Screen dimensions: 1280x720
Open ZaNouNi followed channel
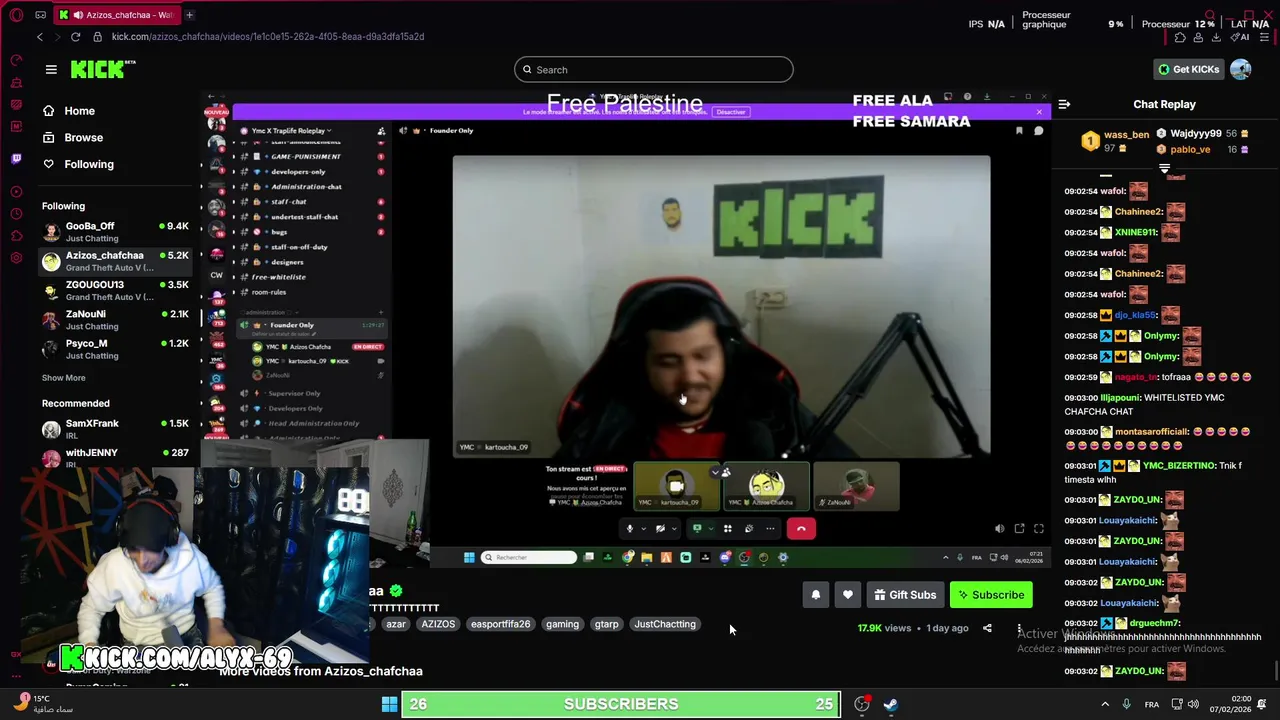point(115,319)
